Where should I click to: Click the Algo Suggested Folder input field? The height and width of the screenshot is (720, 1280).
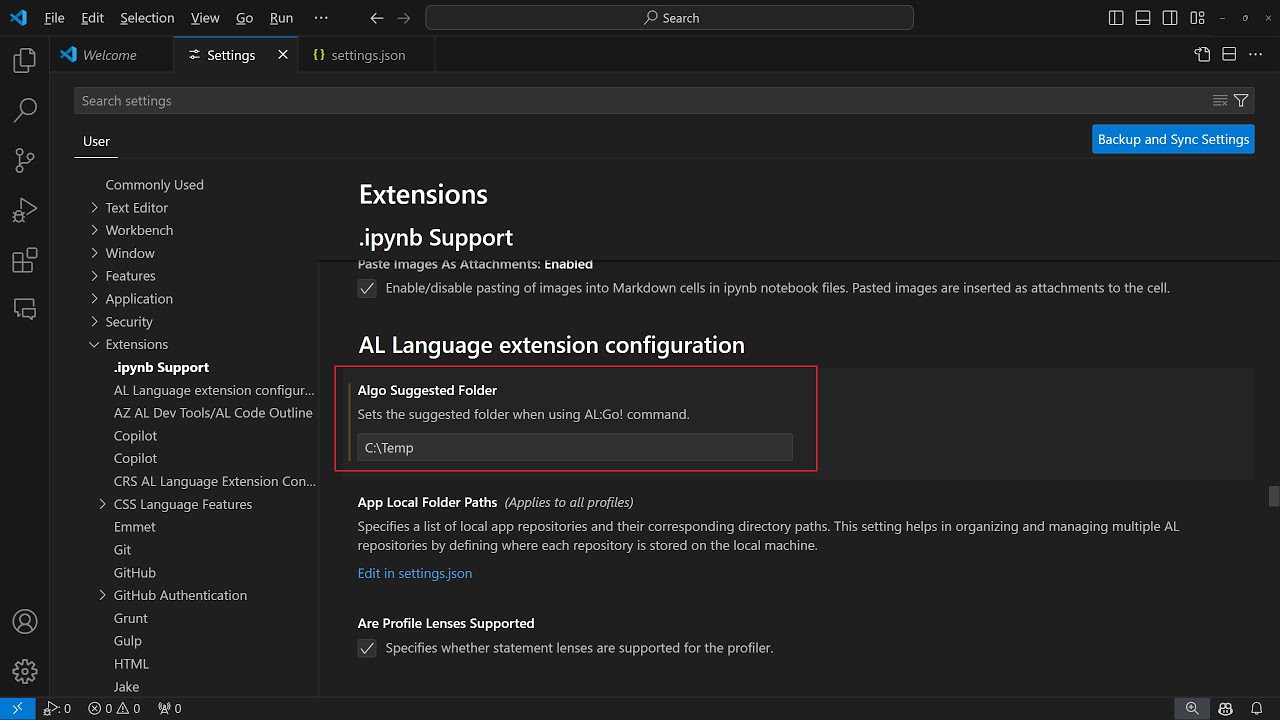pos(575,448)
